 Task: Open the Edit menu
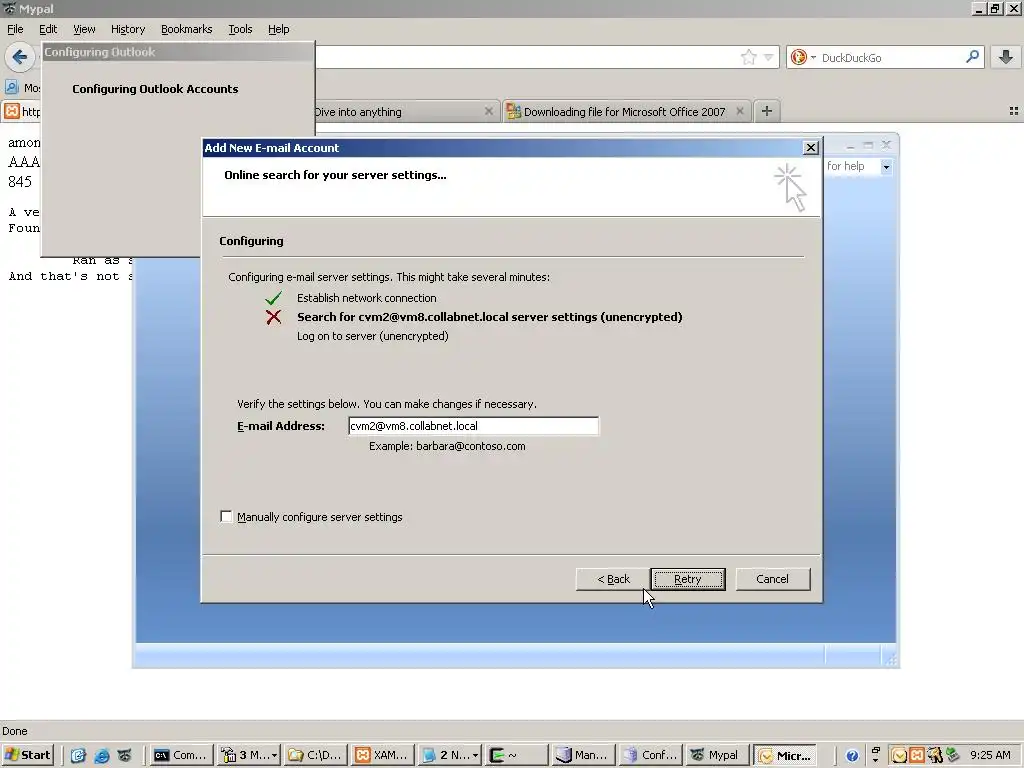[x=48, y=29]
